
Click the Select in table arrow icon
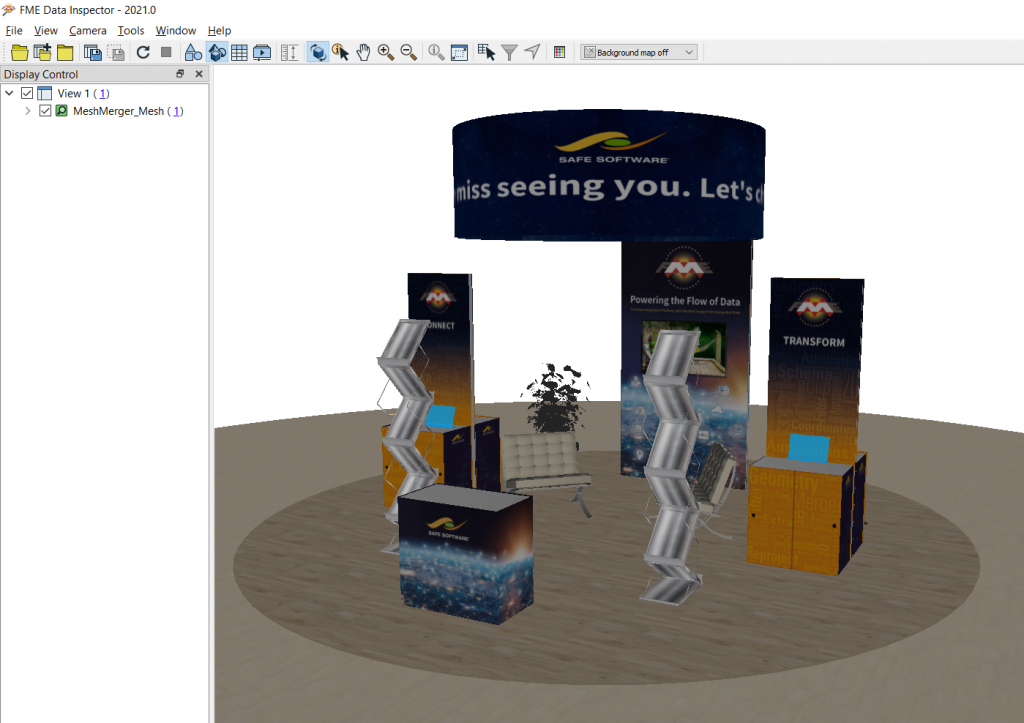click(x=487, y=52)
